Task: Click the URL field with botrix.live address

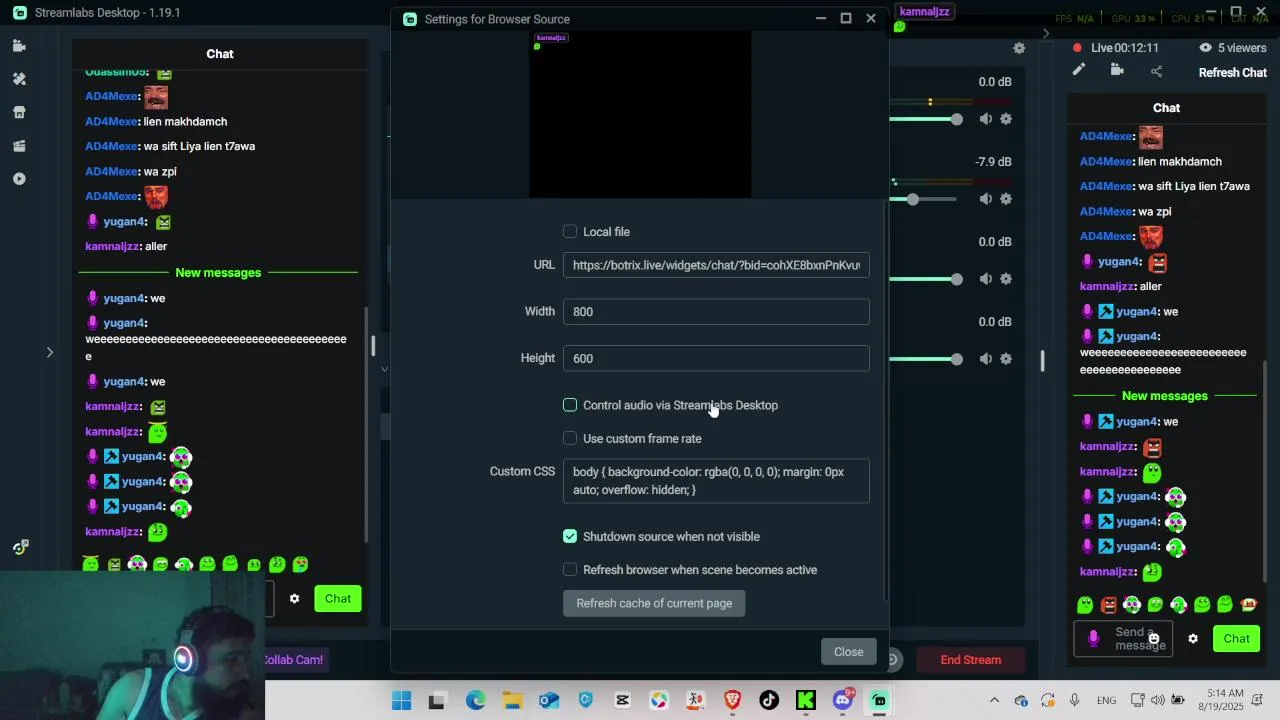Action: pos(716,265)
